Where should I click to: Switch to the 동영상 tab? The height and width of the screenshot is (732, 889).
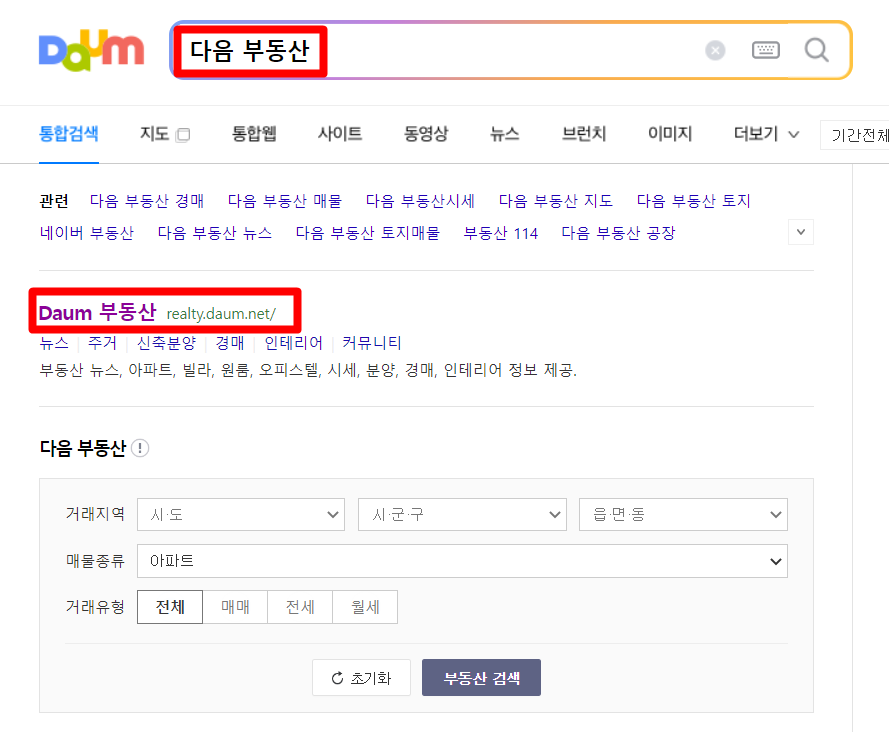click(425, 134)
